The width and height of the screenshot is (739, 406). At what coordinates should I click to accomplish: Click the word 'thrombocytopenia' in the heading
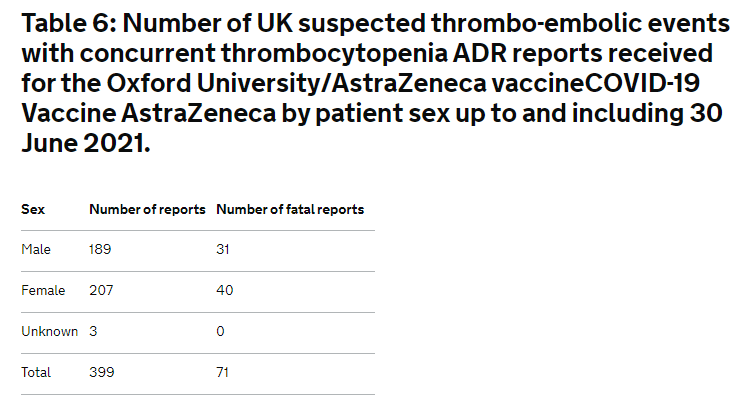point(334,54)
